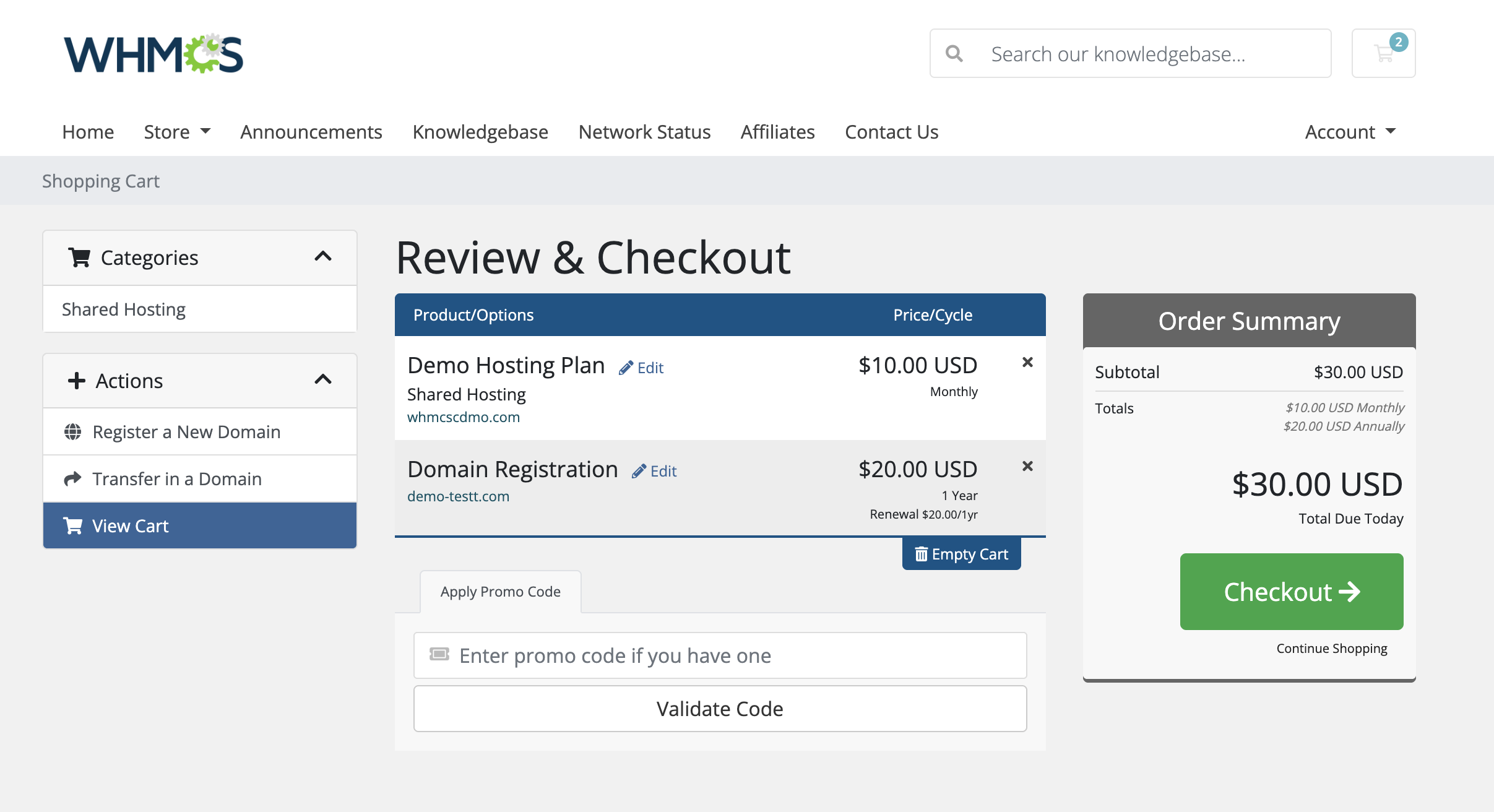1494x812 pixels.
Task: Click the 'Review & Checkout' heading
Action: (593, 257)
